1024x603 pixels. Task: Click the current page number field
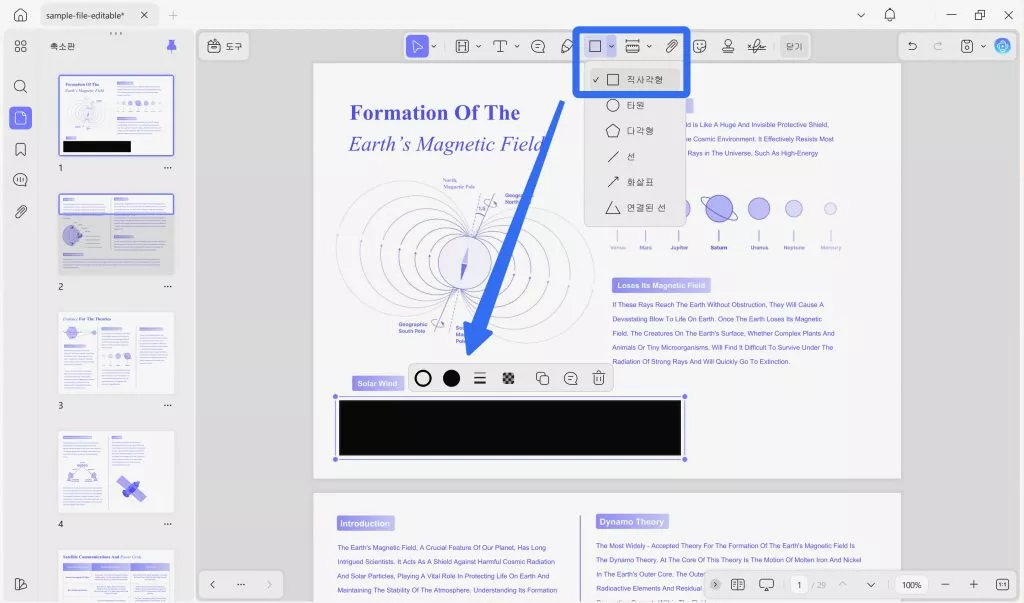[x=799, y=585]
